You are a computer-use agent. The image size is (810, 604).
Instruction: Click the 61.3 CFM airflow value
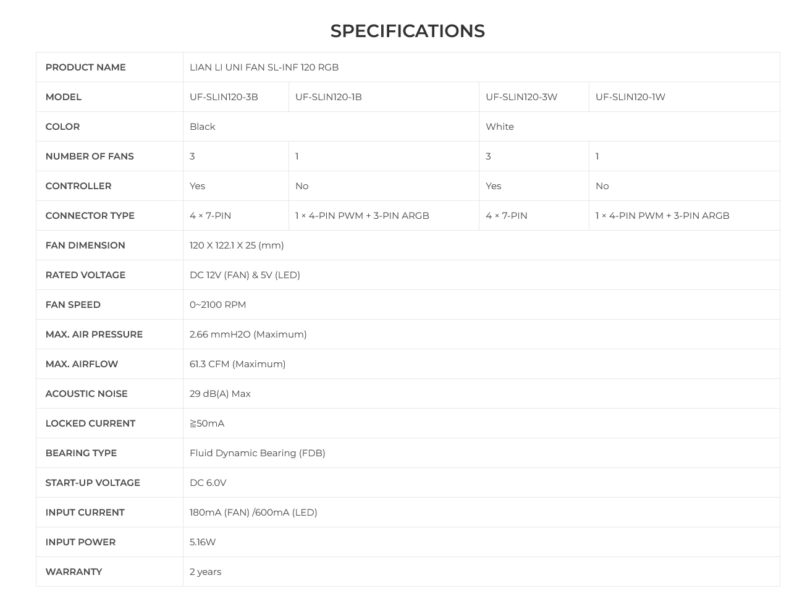pyautogui.click(x=237, y=364)
